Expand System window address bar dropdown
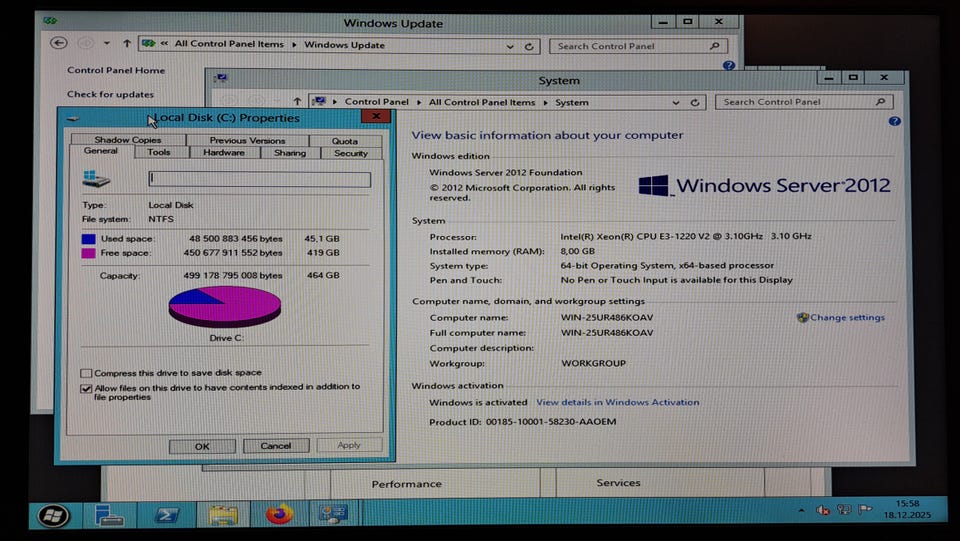The image size is (960, 541). [676, 103]
